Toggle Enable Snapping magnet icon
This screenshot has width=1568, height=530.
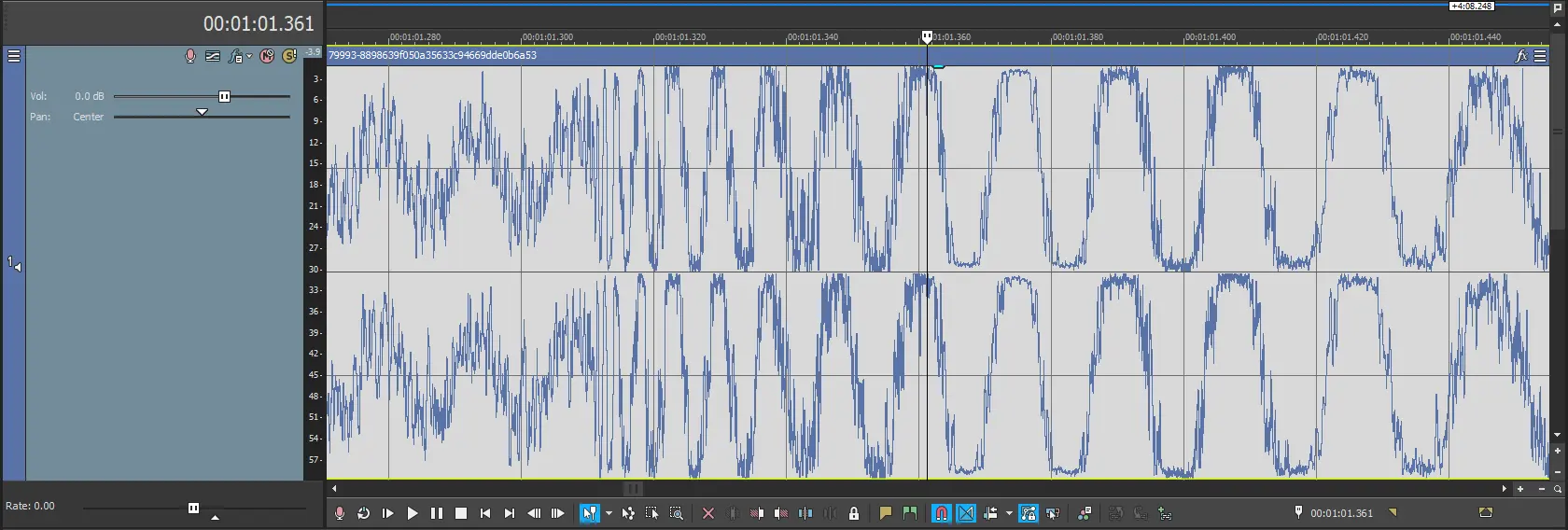point(942,513)
